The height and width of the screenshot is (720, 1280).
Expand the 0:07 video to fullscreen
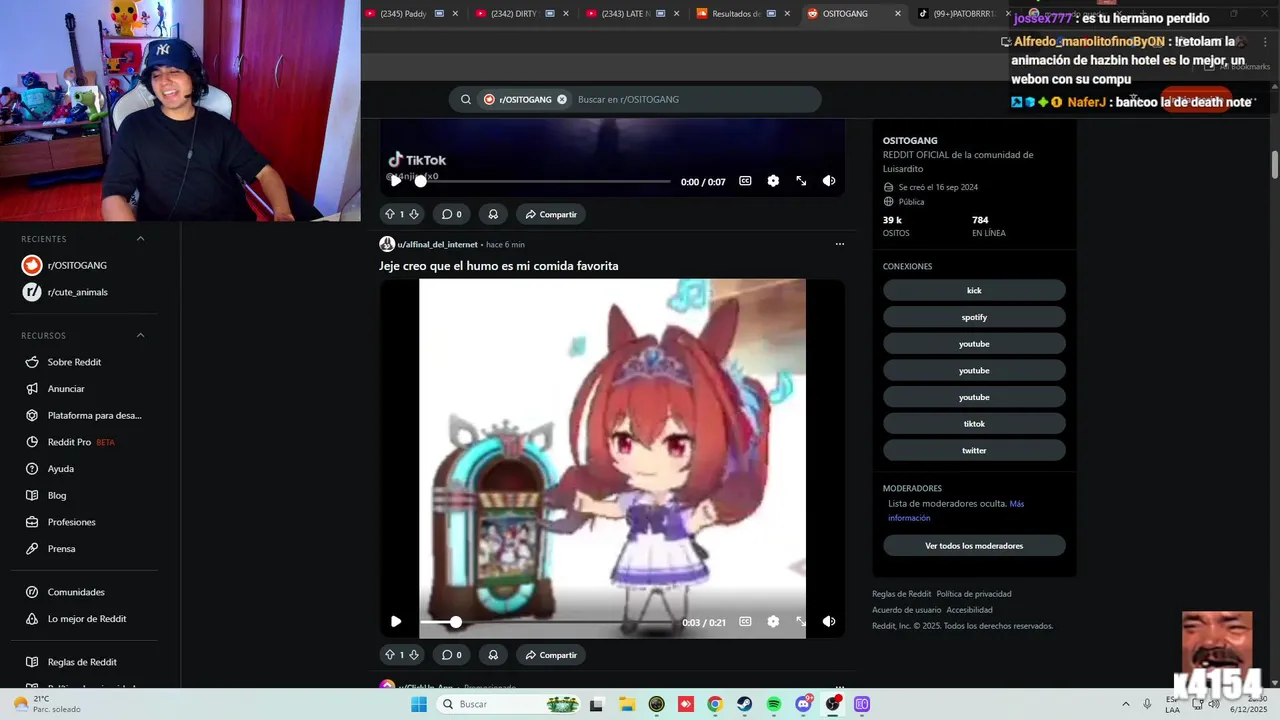(801, 181)
